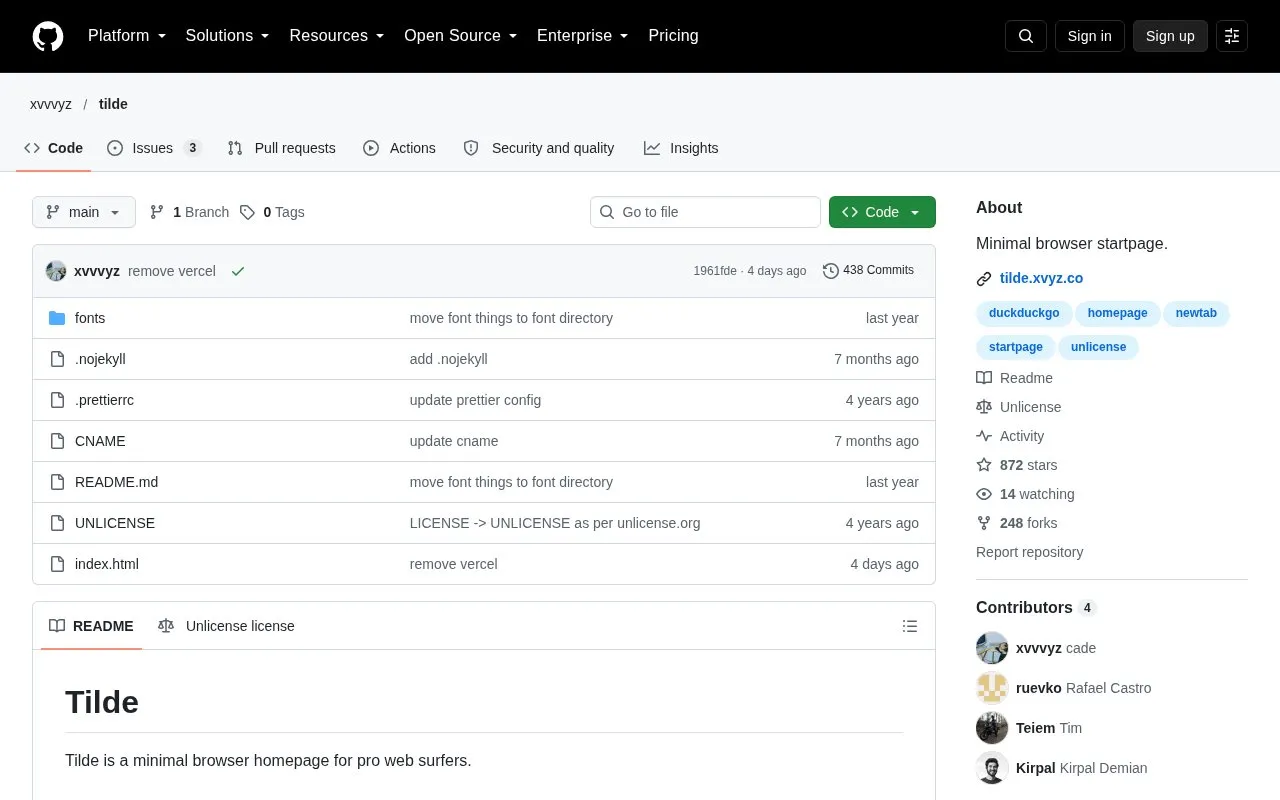Open the green Code dropdown button
Screen dimensions: 1280x800
[882, 212]
